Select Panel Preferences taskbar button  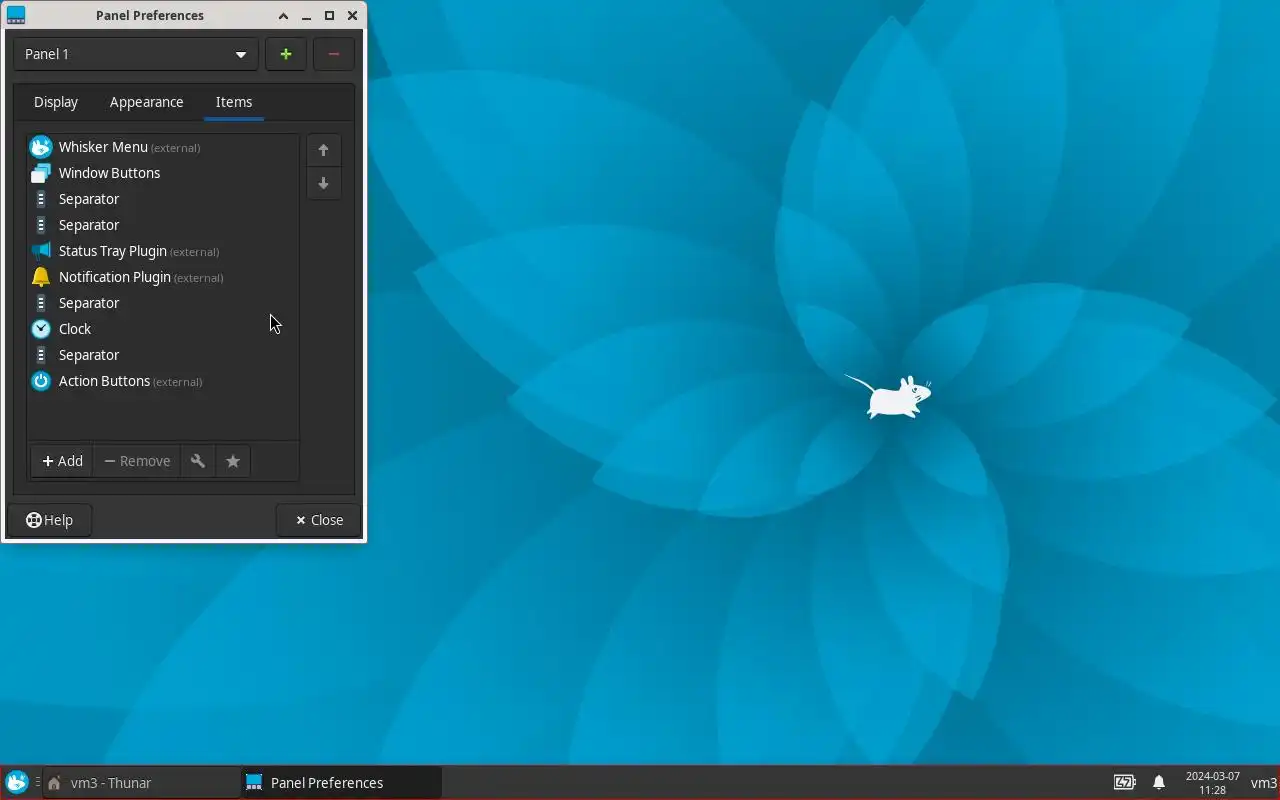[x=341, y=783]
